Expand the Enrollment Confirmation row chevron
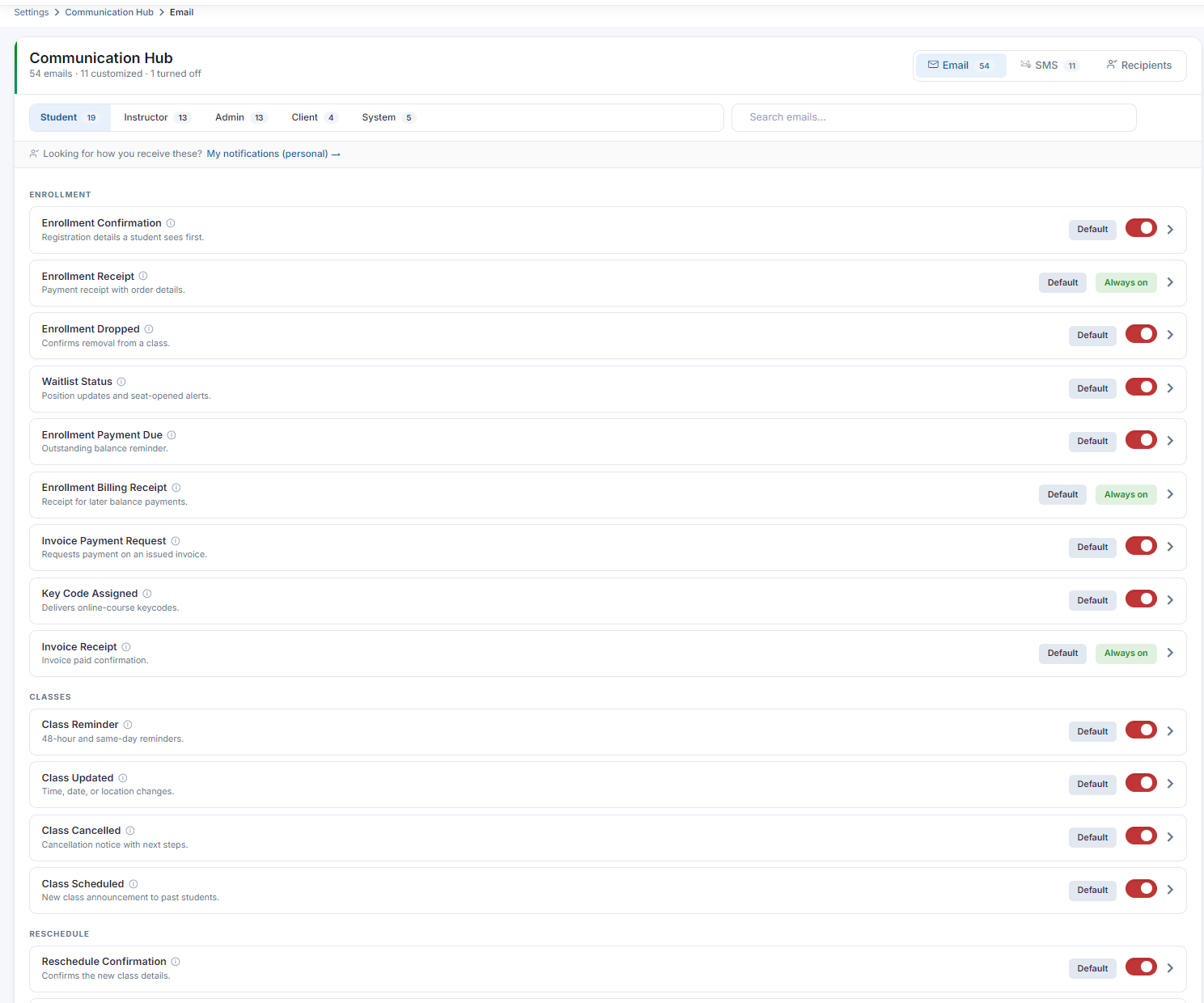The image size is (1204, 1003). (1170, 230)
